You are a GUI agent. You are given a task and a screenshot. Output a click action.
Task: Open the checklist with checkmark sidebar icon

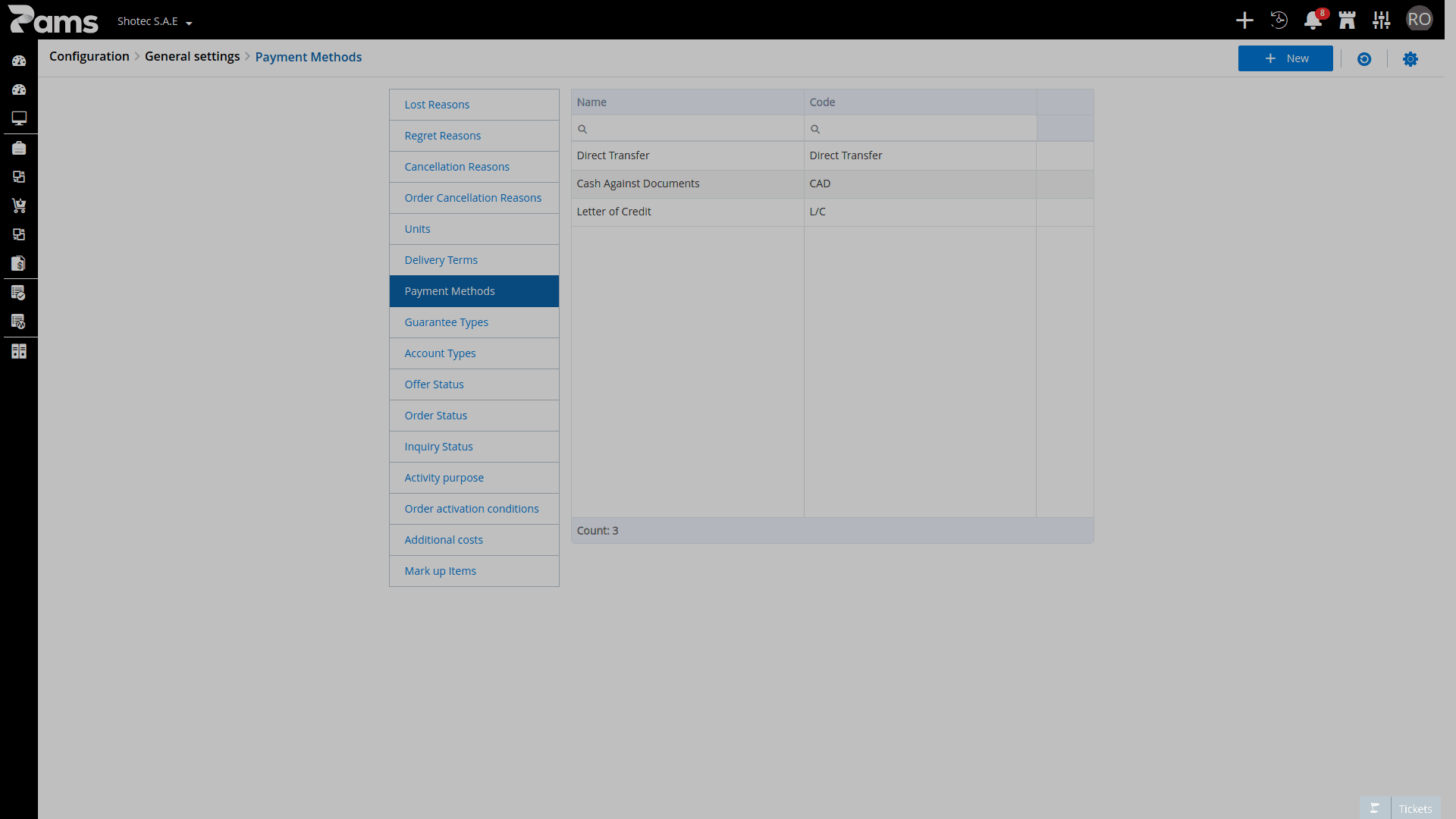[x=19, y=293]
